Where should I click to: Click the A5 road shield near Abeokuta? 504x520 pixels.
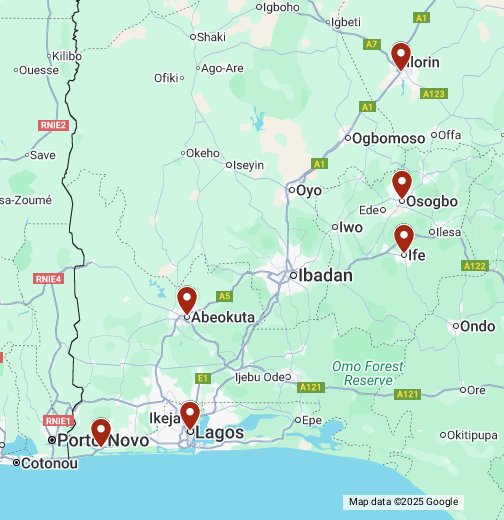[x=224, y=296]
